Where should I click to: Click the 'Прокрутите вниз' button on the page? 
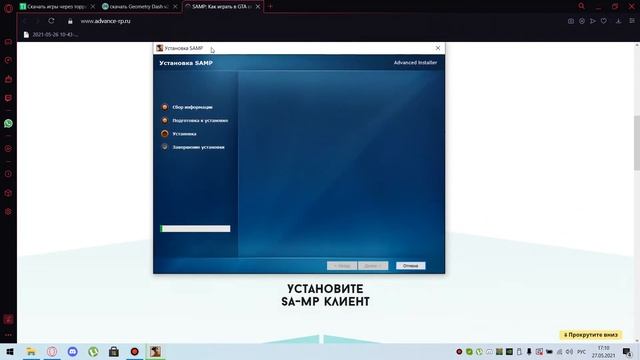click(x=591, y=335)
